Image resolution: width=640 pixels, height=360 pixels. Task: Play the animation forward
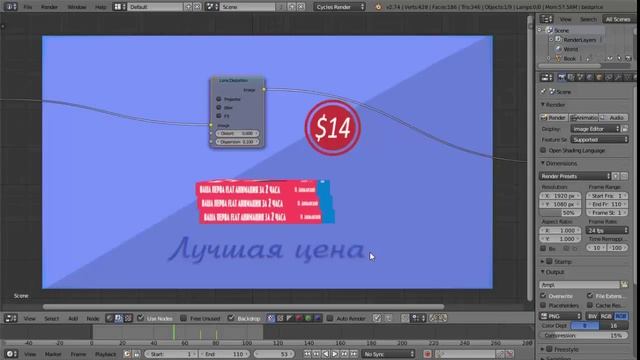335,354
